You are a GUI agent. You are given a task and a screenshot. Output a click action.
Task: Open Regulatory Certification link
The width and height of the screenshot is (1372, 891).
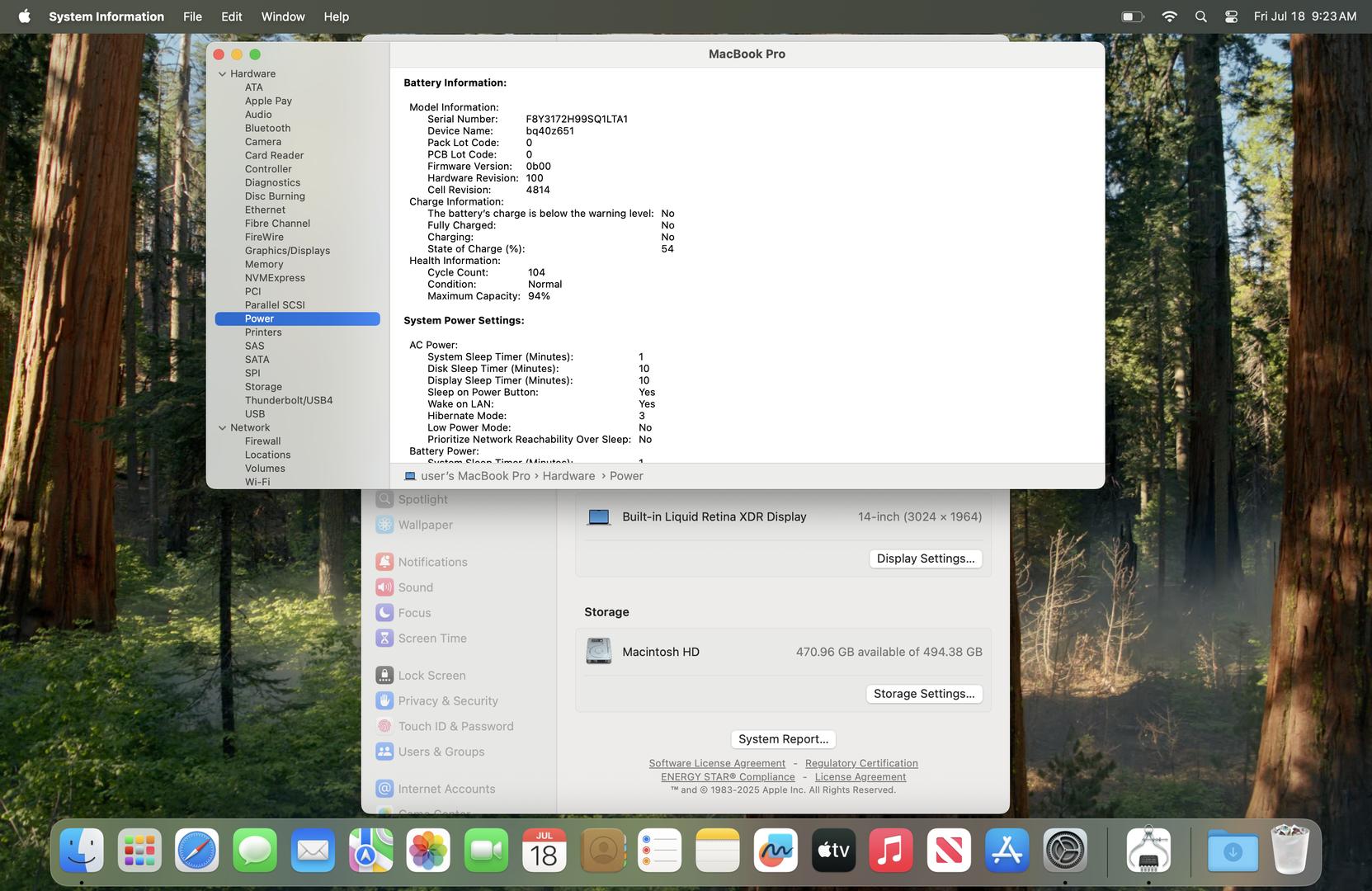pos(861,763)
